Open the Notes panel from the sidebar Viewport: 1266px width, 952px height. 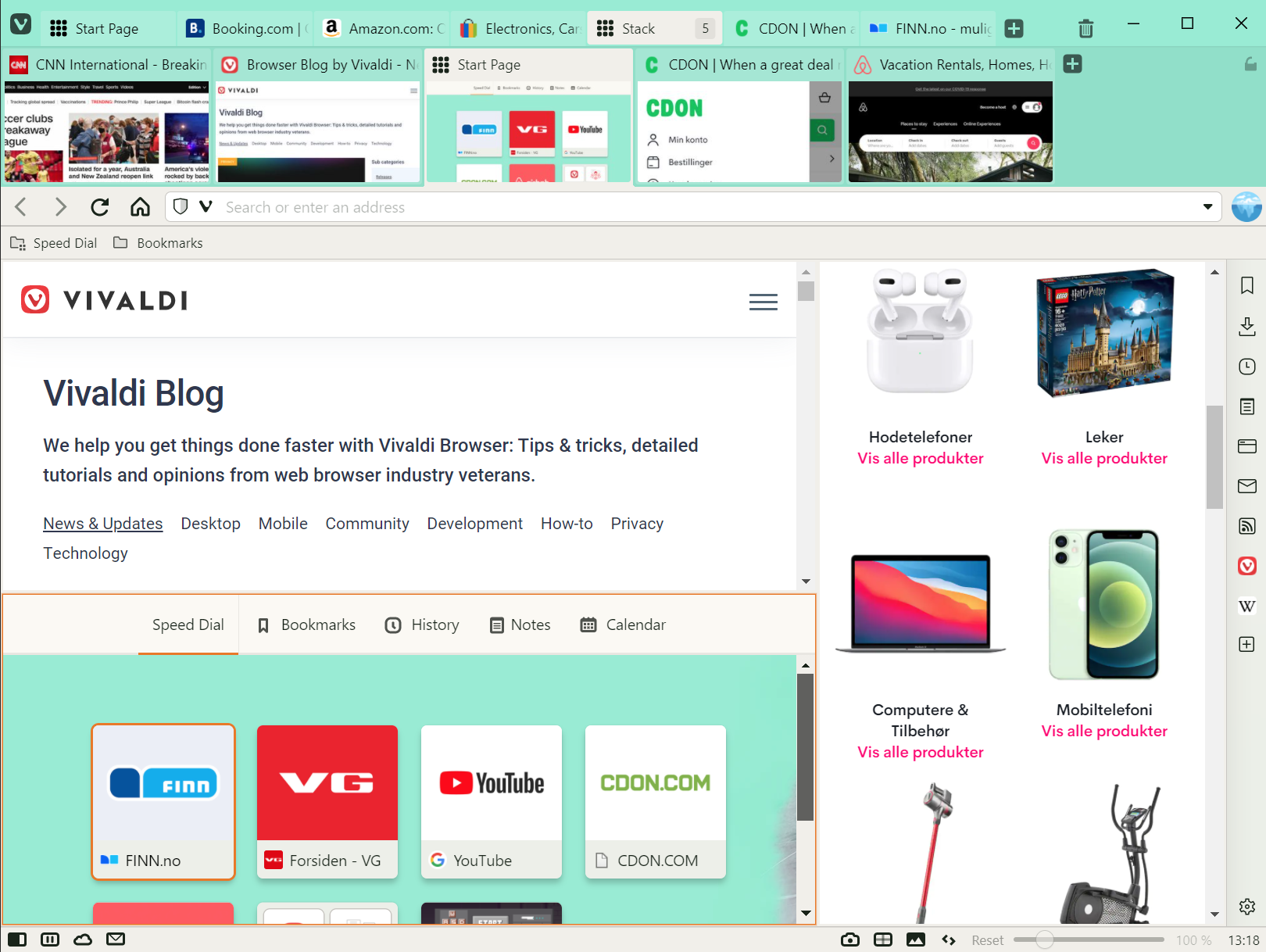[x=1246, y=406]
